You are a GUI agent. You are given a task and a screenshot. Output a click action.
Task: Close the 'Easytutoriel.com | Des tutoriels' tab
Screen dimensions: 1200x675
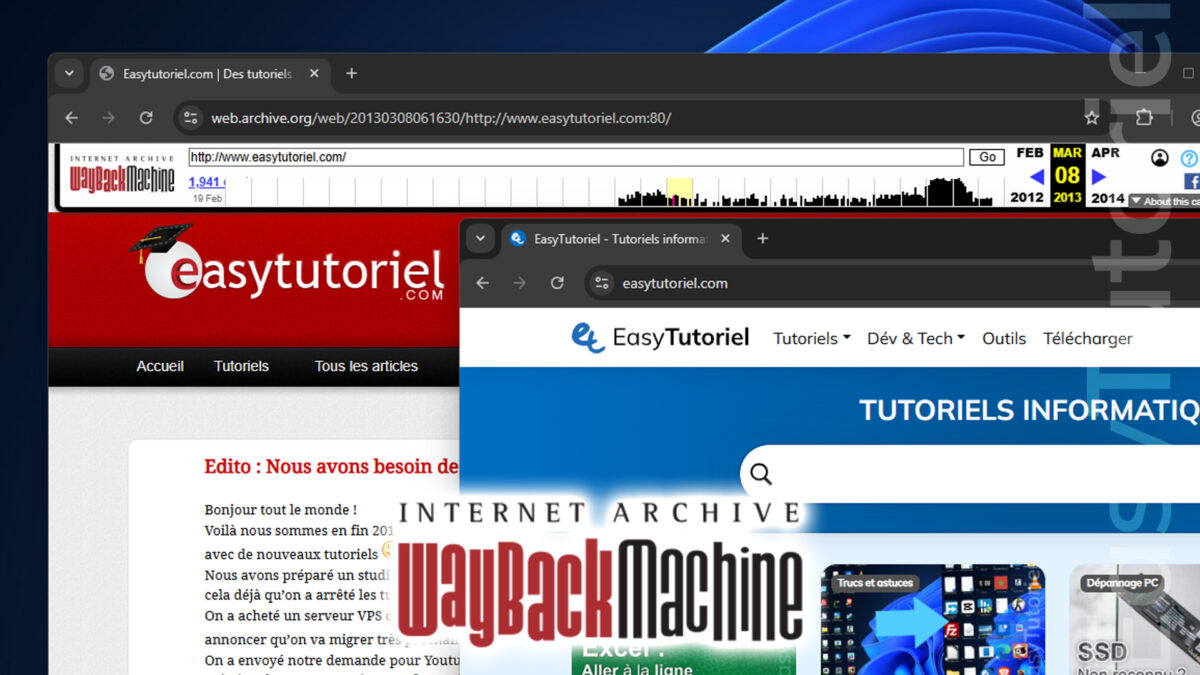pyautogui.click(x=314, y=74)
